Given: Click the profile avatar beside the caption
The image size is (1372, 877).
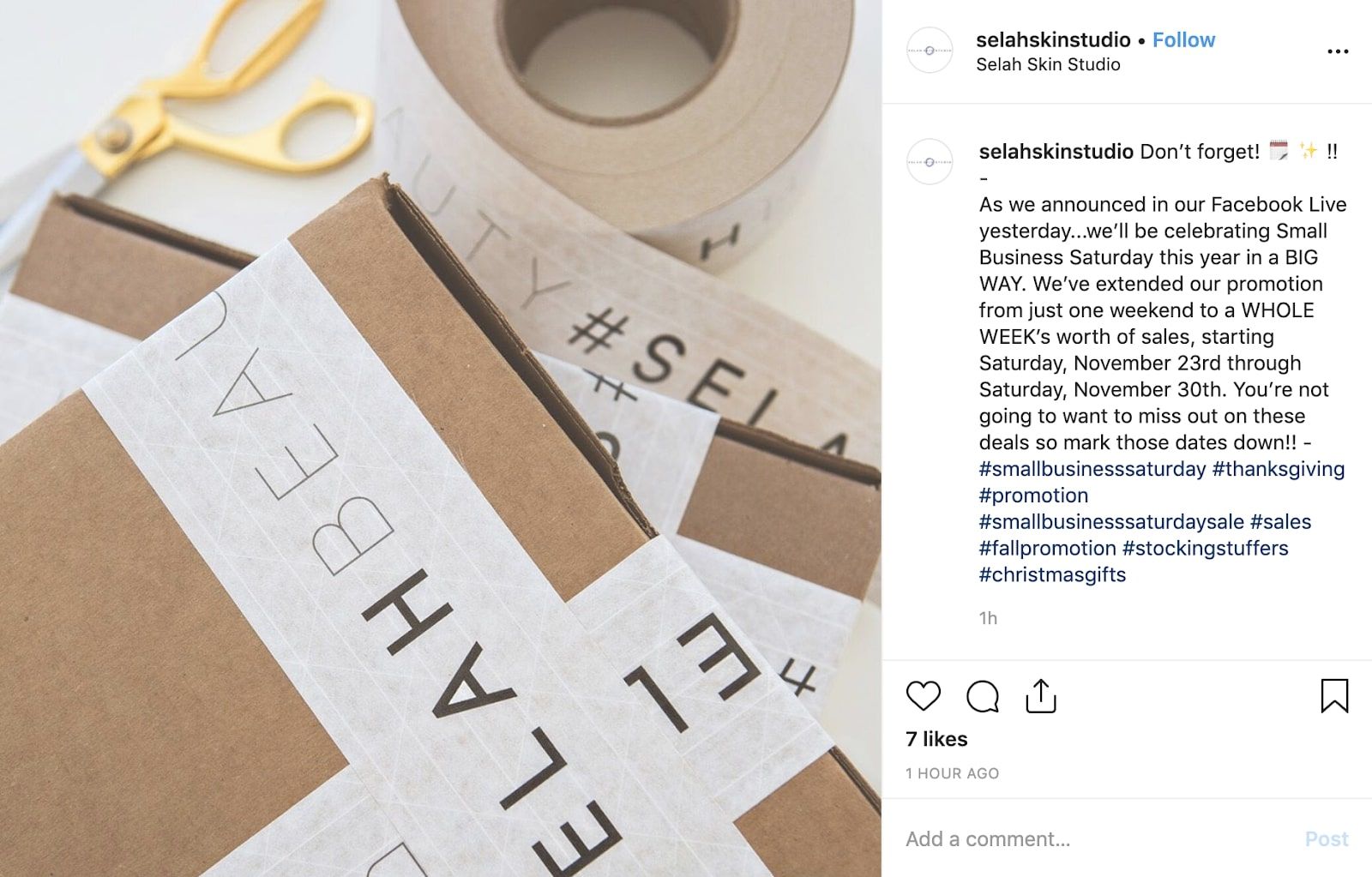Looking at the screenshot, I should click(930, 161).
